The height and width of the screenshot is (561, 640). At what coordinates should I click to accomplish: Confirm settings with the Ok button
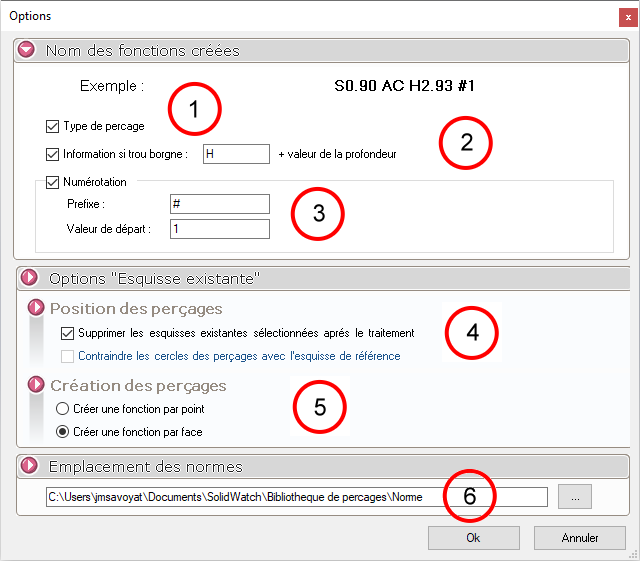point(473,538)
